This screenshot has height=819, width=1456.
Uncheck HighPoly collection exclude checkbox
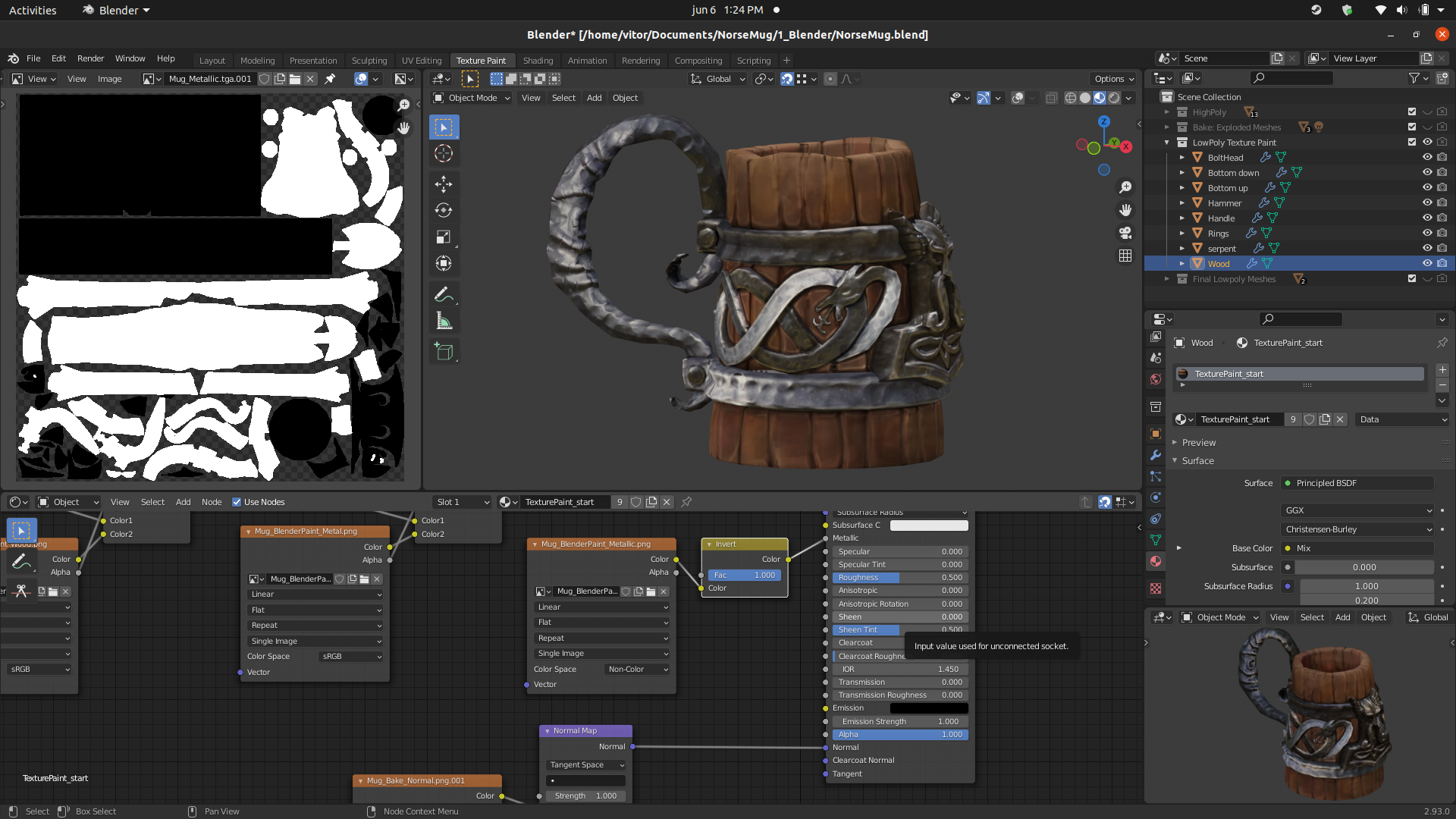coord(1412,112)
